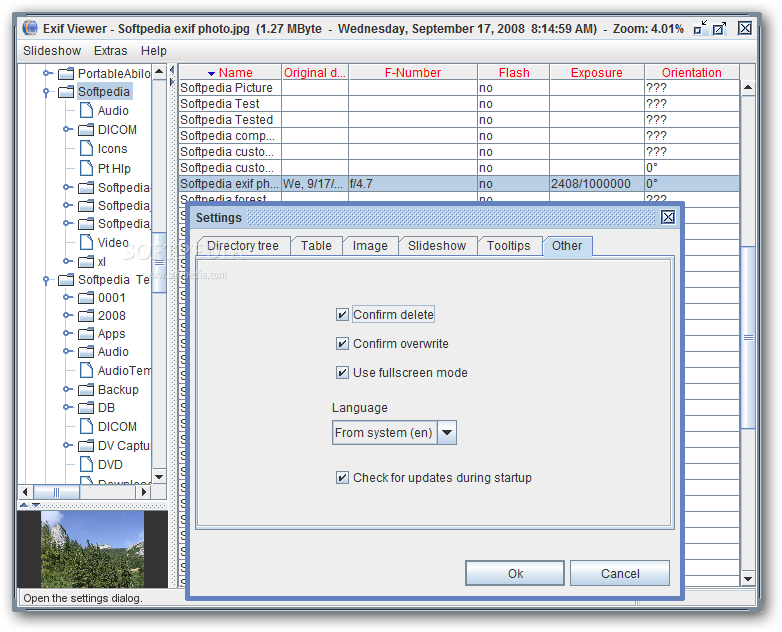Toggle the Confirm overwrite checkbox

tap(342, 344)
